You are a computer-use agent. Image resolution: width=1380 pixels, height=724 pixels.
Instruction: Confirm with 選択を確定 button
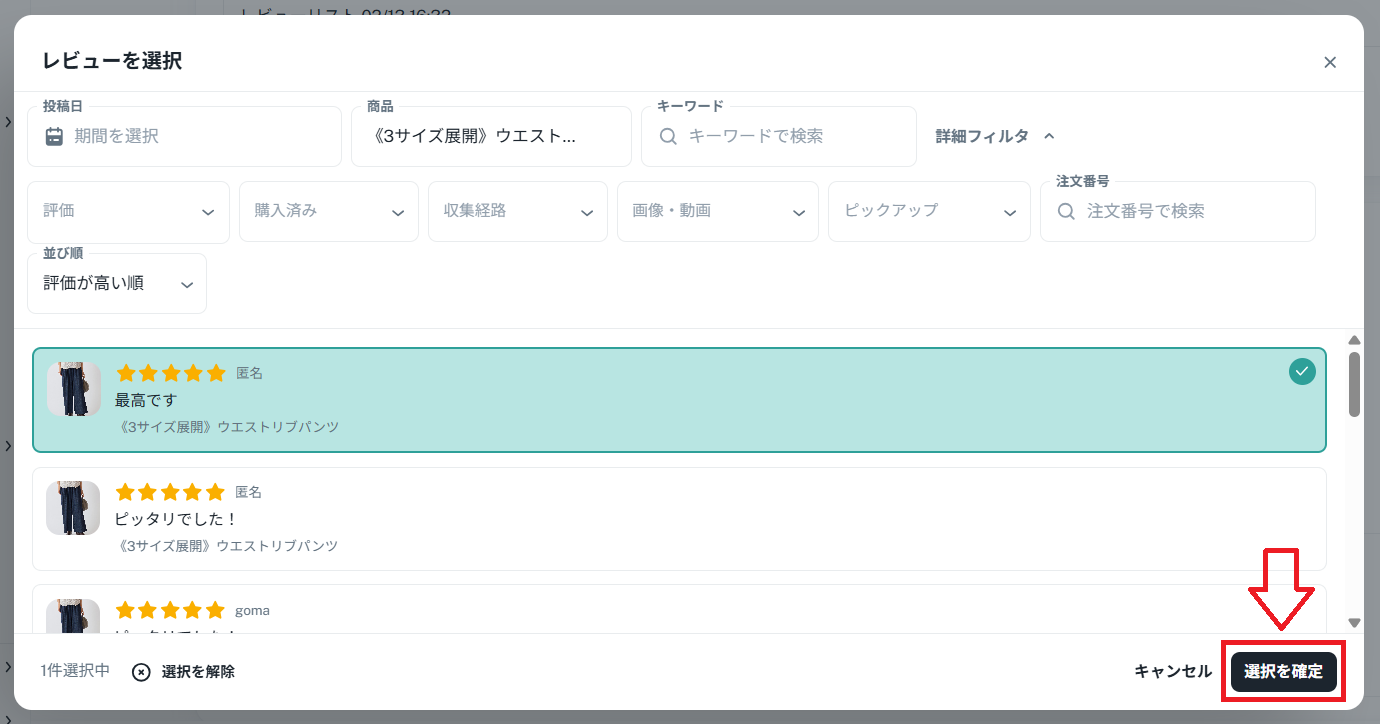click(1283, 672)
